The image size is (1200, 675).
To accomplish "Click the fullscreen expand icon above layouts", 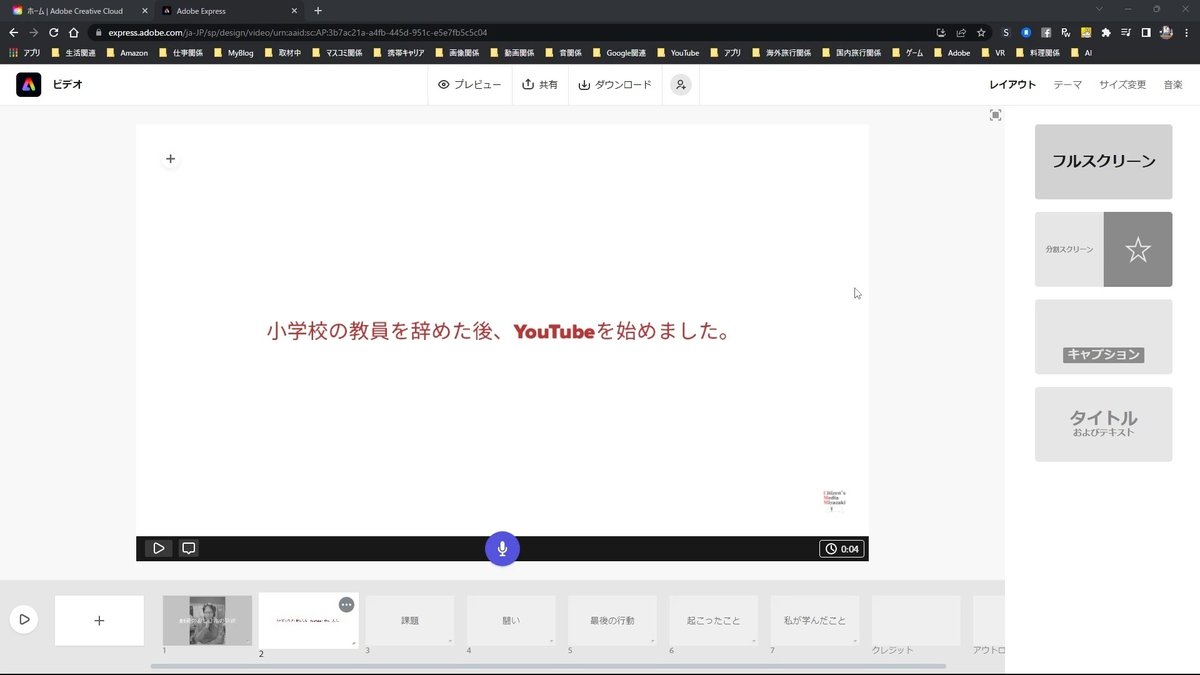I will (x=995, y=116).
